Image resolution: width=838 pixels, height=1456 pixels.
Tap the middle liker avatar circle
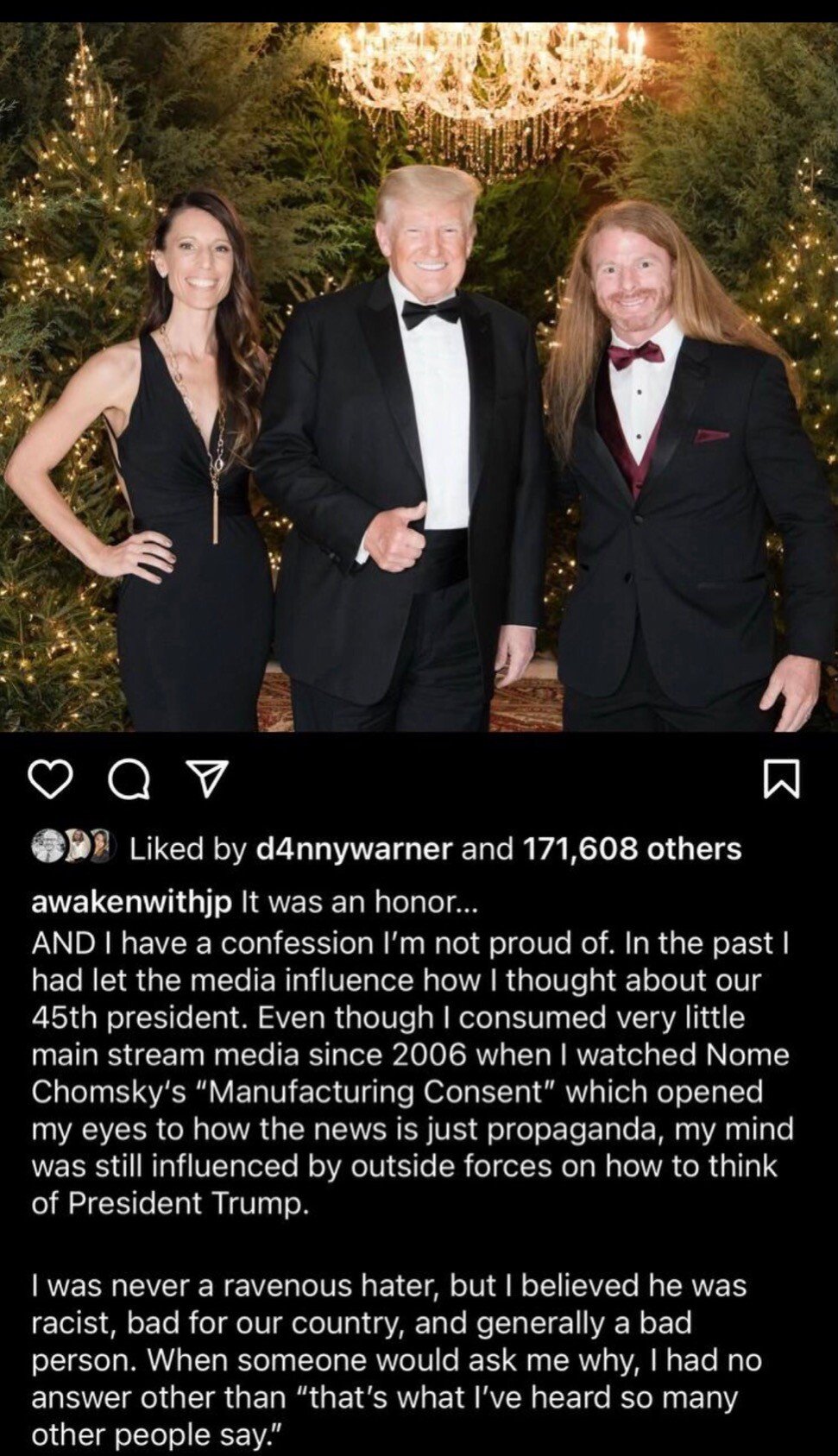[77, 847]
